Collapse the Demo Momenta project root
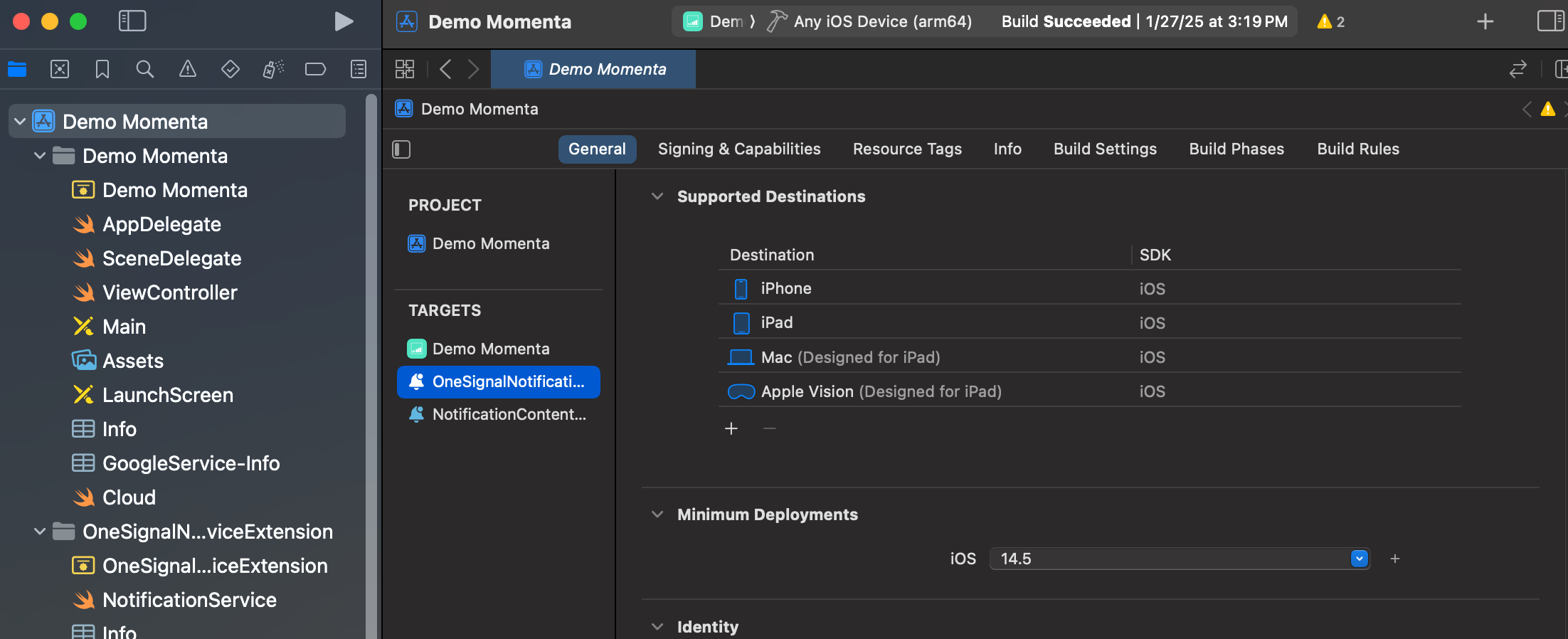The height and width of the screenshot is (639, 1568). tap(20, 122)
